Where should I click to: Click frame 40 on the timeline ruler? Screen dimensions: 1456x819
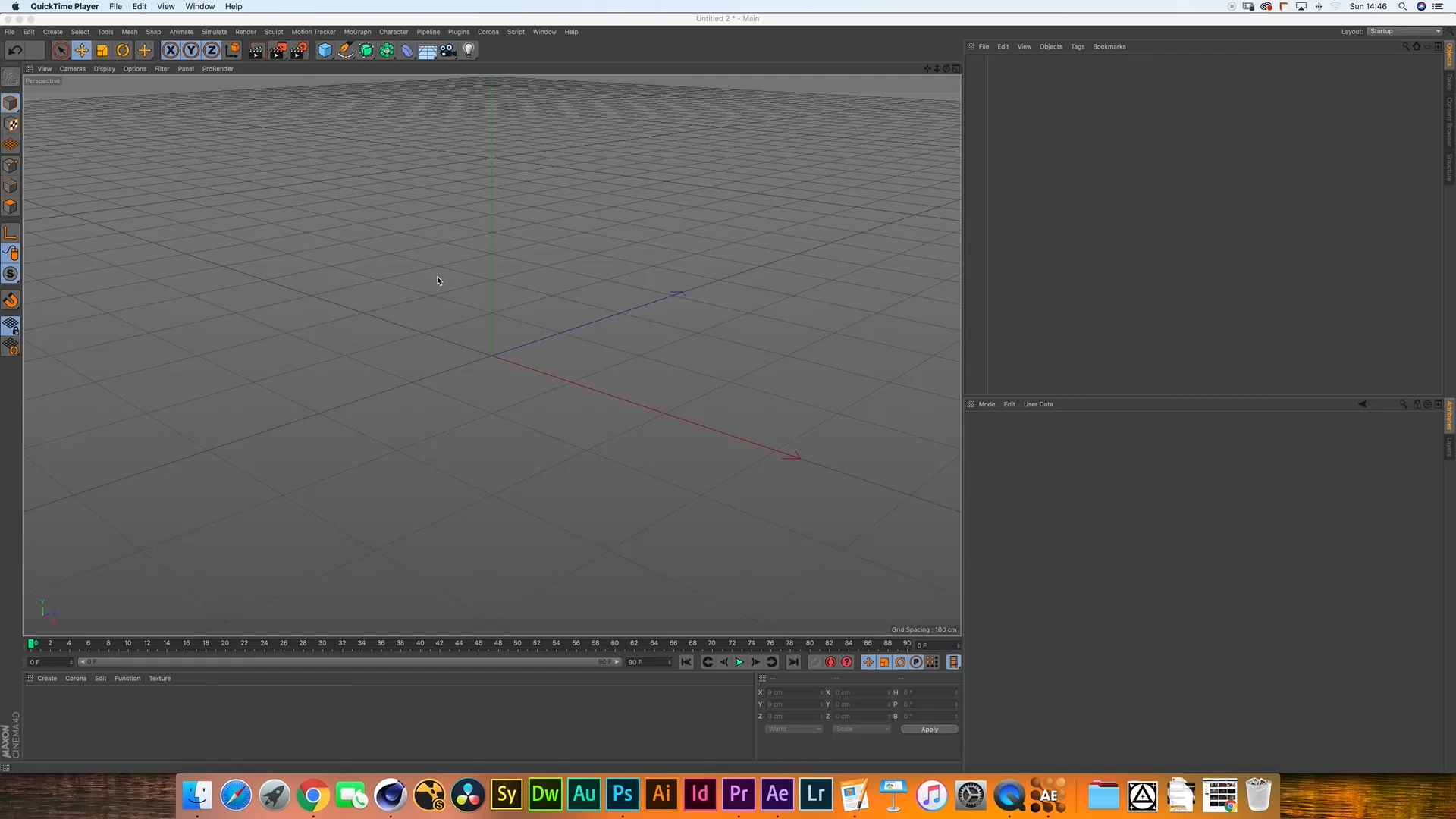[420, 643]
